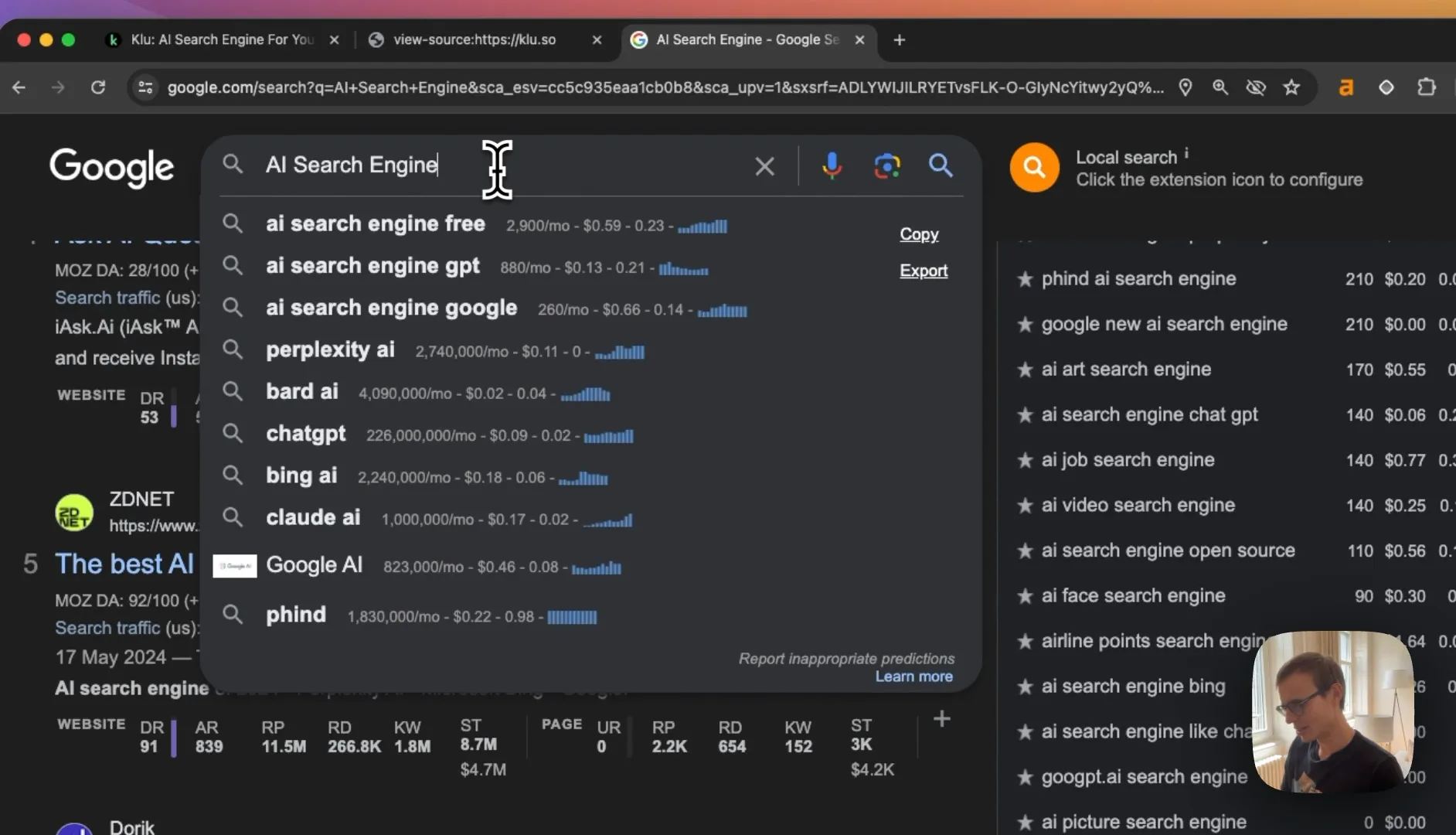Image resolution: width=1456 pixels, height=835 pixels.
Task: Bookmark this page with star icon
Action: 1291,87
